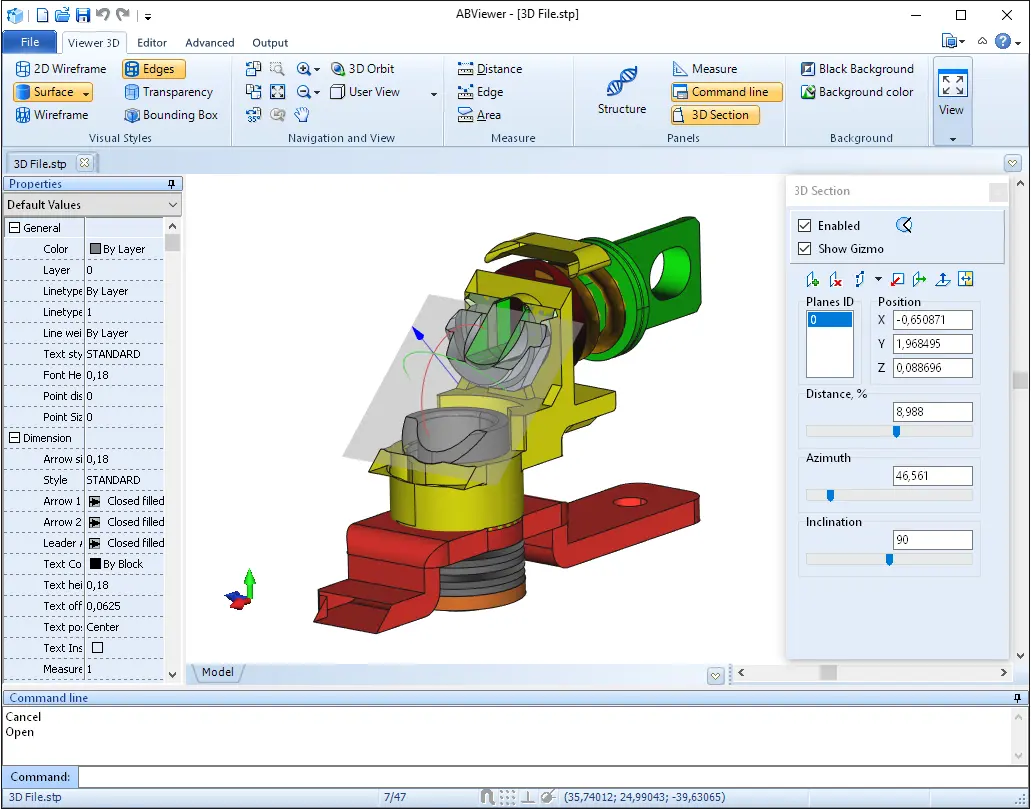Click the flip section plane red arrow icon
The image size is (1031, 809).
[x=897, y=280]
